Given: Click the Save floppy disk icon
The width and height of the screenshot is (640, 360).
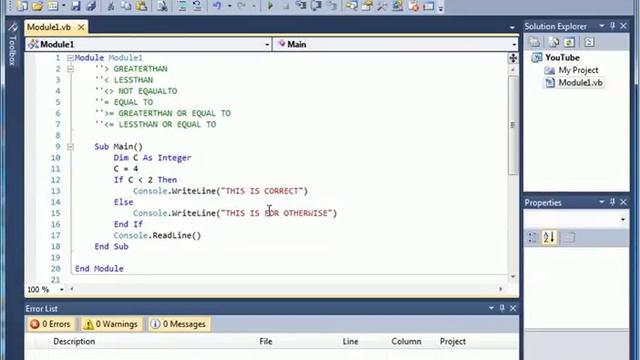Looking at the screenshot, I should (76, 6).
